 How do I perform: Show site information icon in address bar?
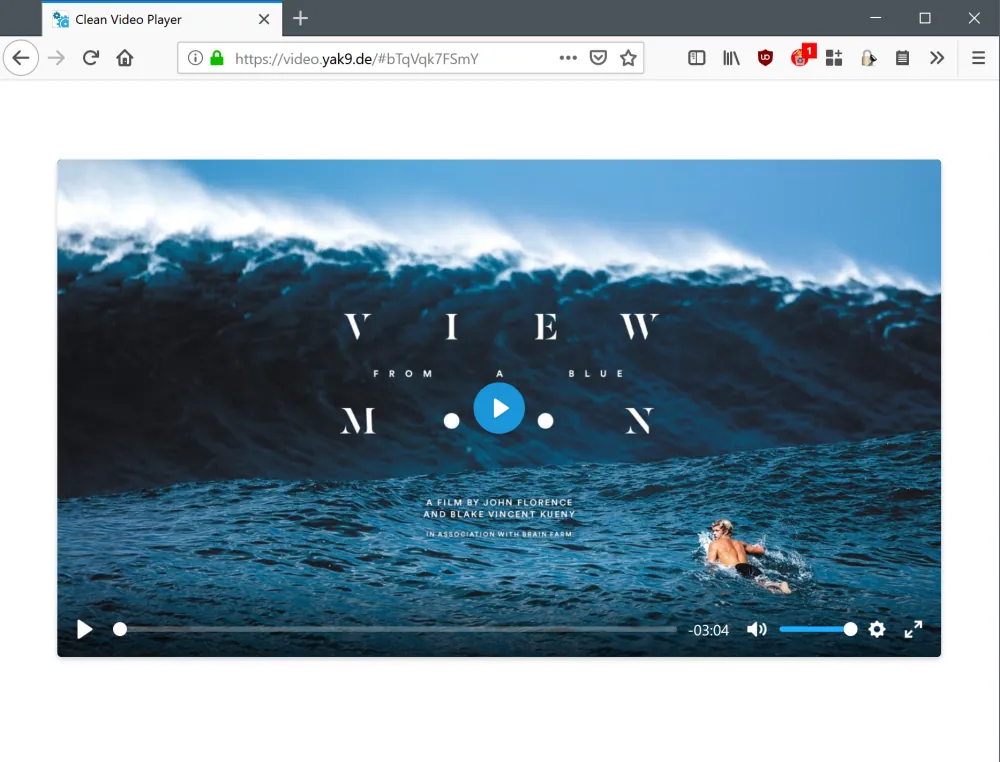point(195,58)
